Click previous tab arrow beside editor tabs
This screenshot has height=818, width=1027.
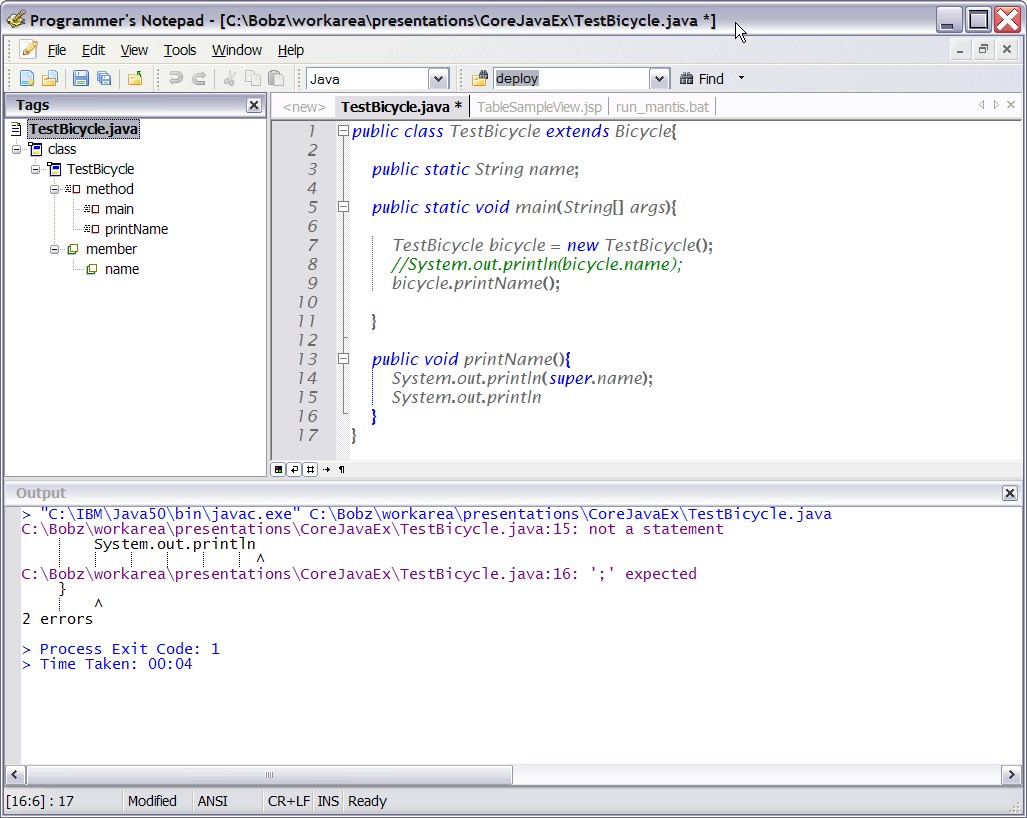(x=981, y=105)
